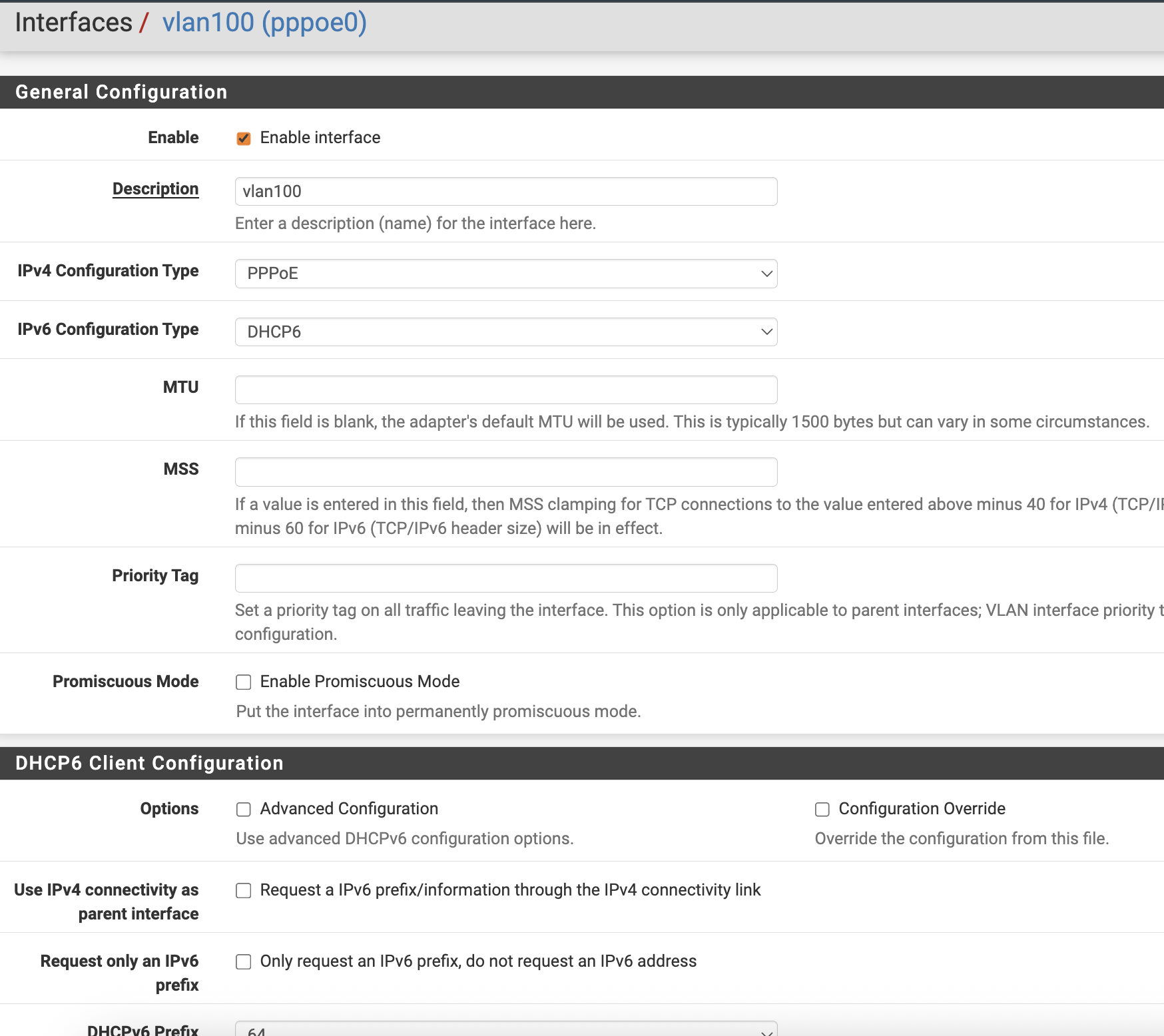
Task: Click the Promiscuous Mode row label
Action: pyautogui.click(x=125, y=681)
